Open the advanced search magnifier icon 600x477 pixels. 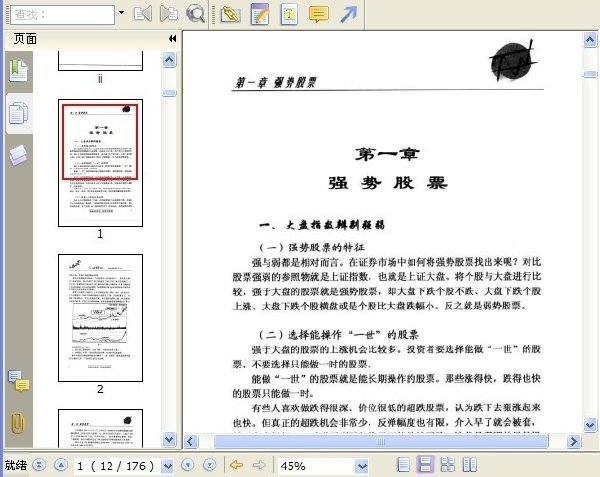coord(195,14)
